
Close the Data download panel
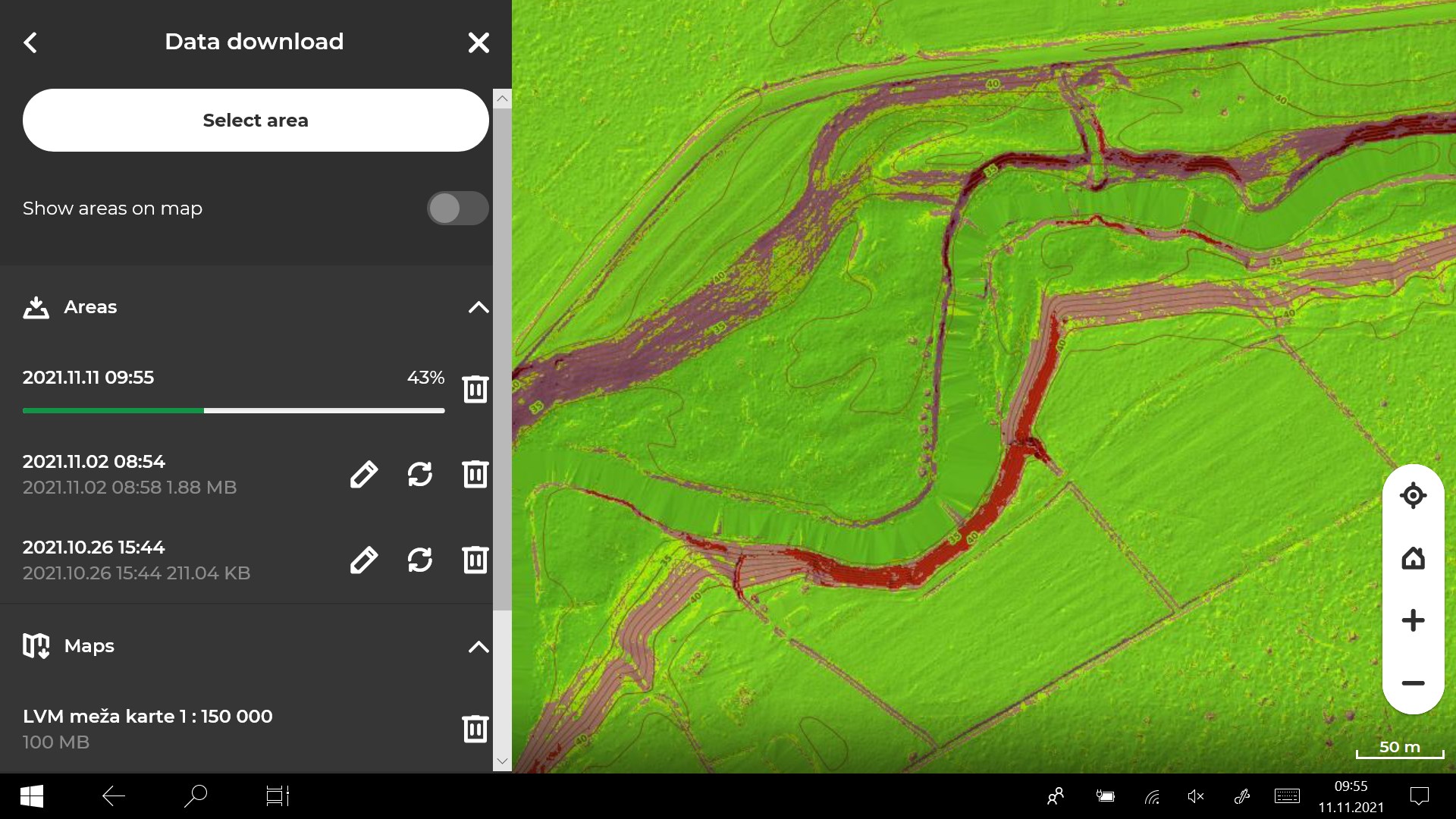point(479,42)
